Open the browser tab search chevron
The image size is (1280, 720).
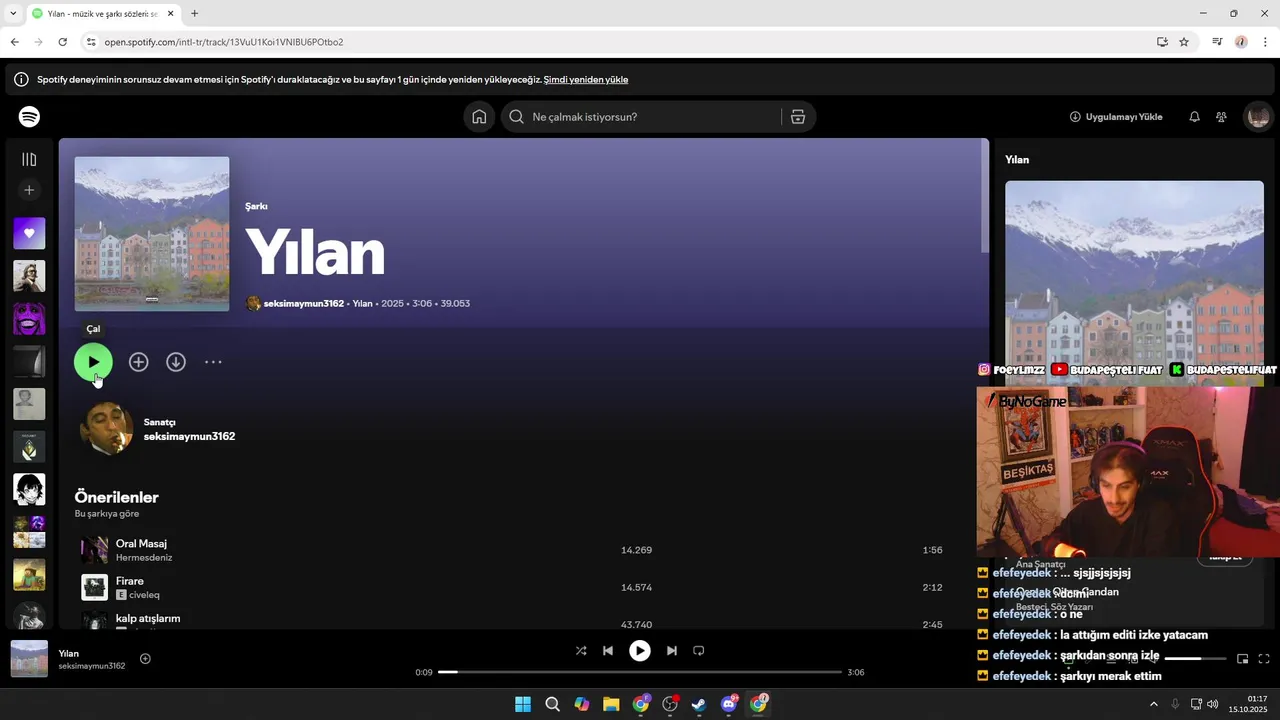pyautogui.click(x=13, y=13)
